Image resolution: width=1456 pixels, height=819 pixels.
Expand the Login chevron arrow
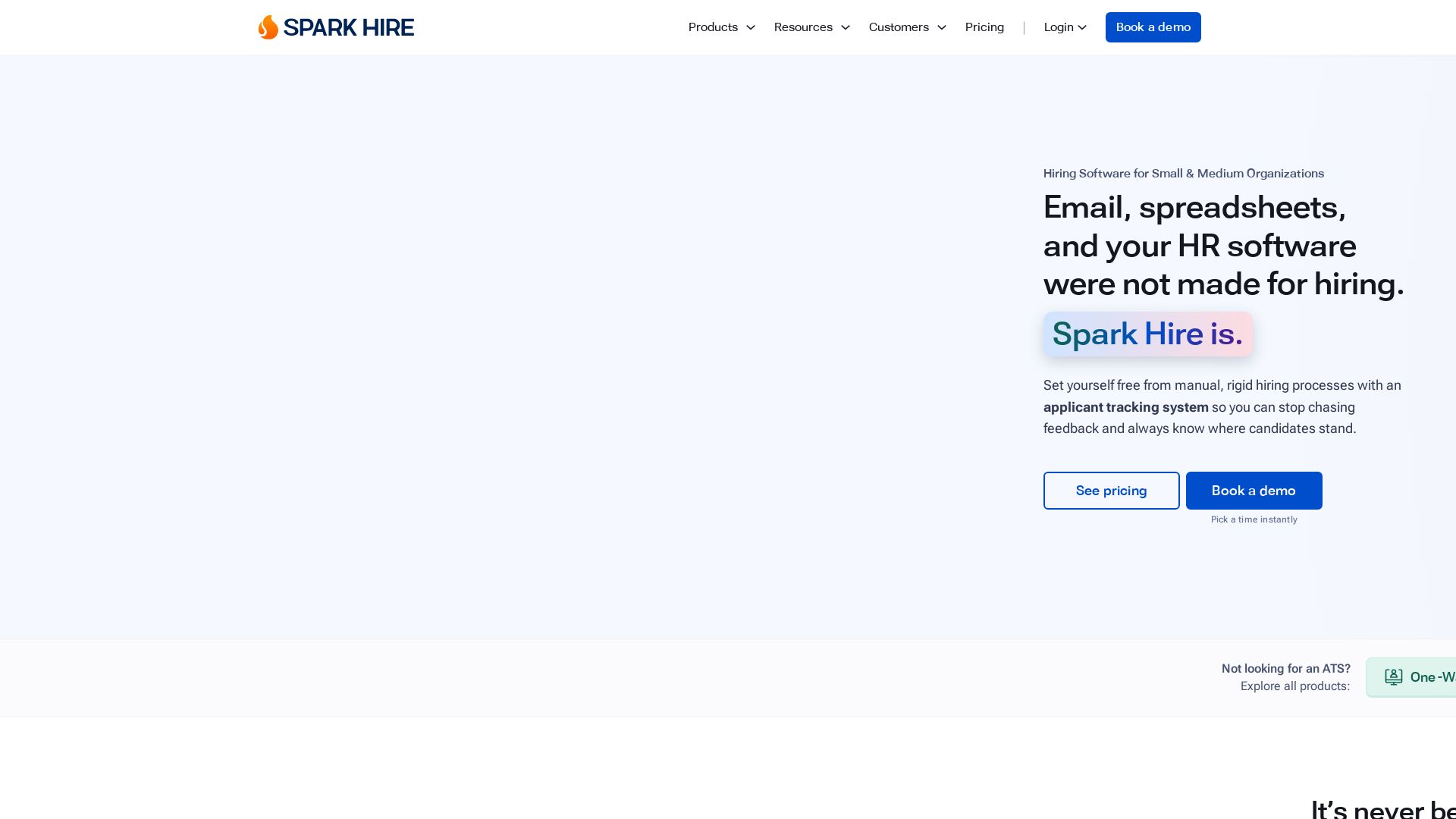[x=1082, y=28]
